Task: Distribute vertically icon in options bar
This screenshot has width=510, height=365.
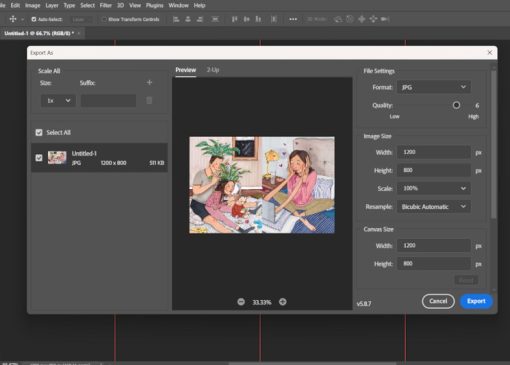Action: [x=274, y=19]
